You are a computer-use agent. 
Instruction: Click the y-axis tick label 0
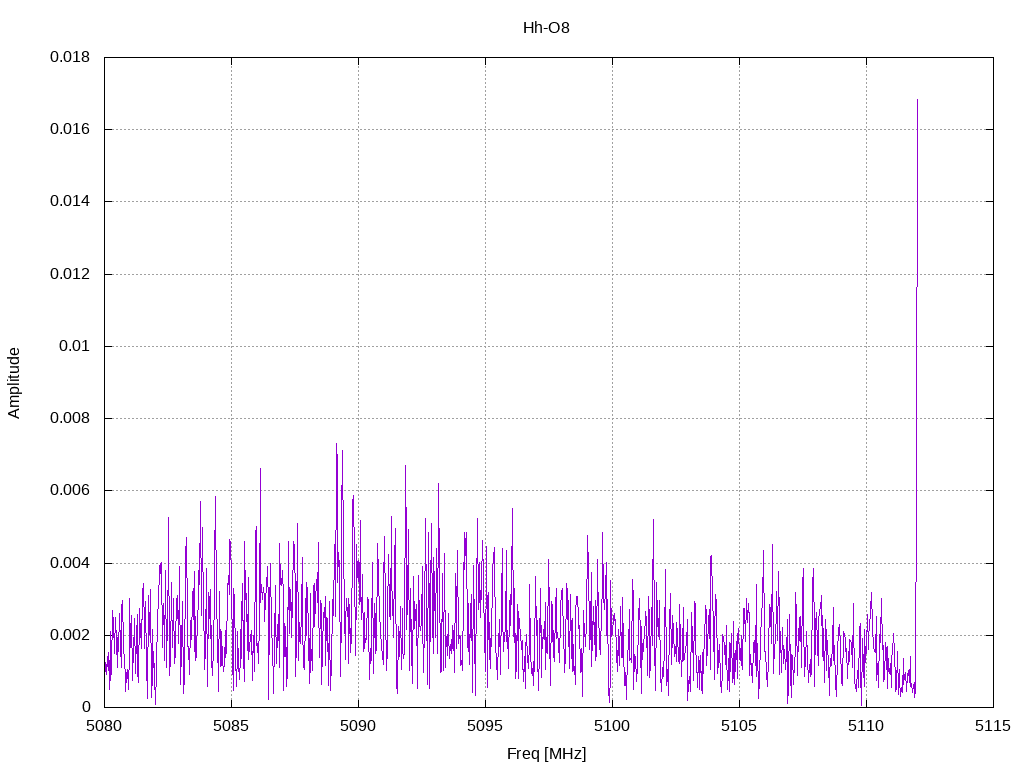[x=86, y=707]
